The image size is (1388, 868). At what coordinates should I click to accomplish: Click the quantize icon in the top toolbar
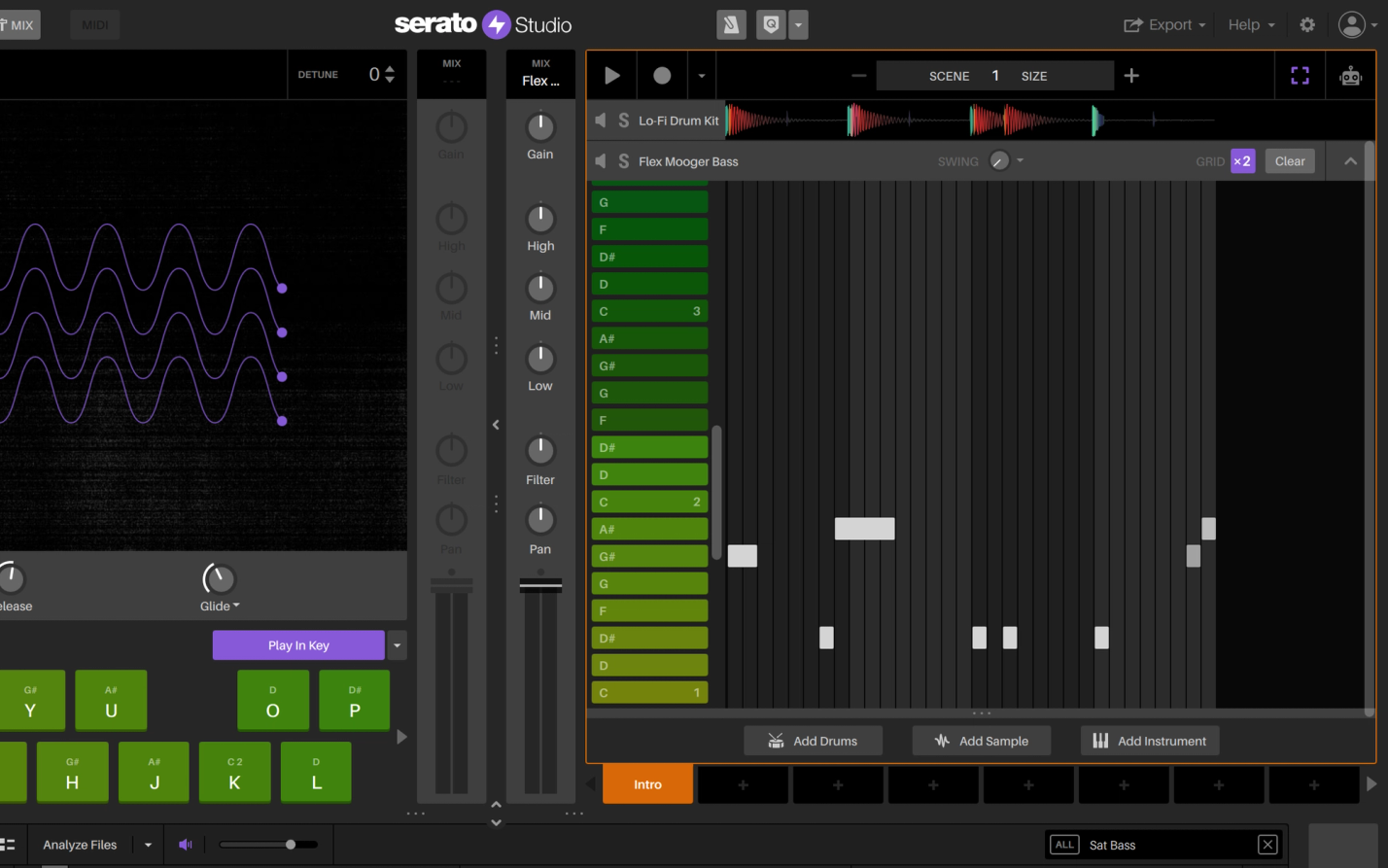click(x=771, y=24)
